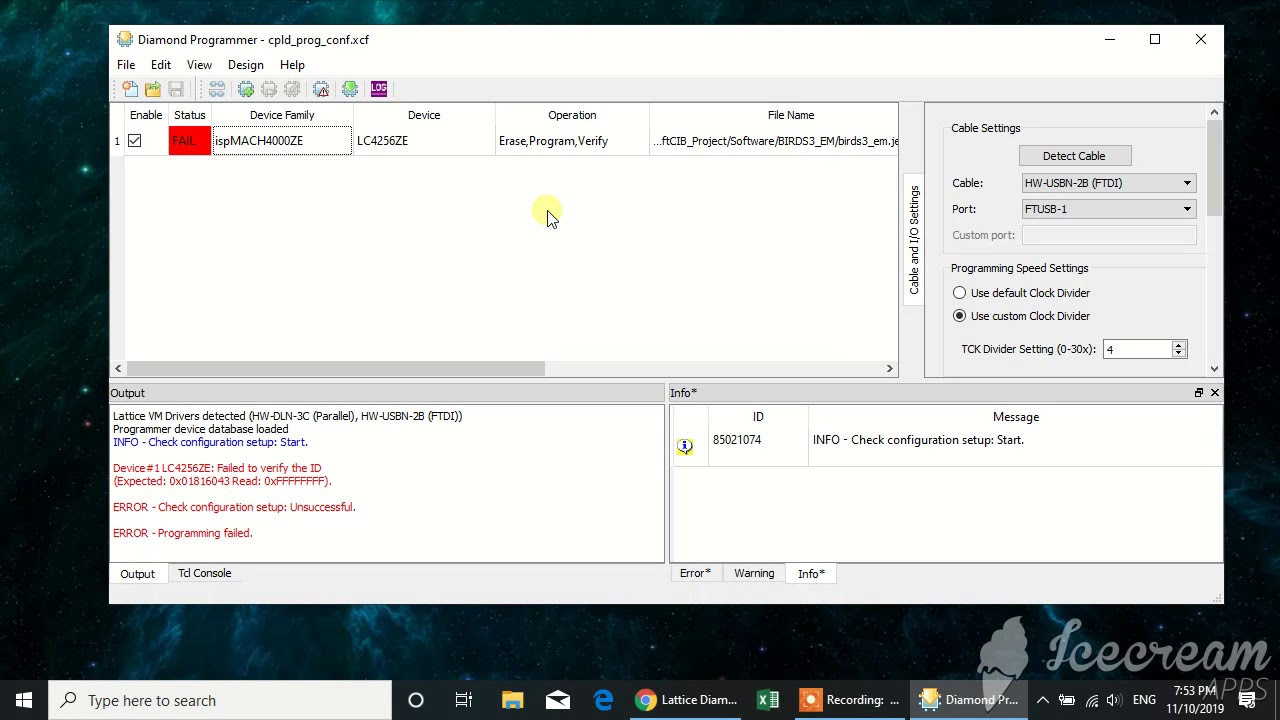Viewport: 1280px width, 720px height.
Task: Click the birds3_em file name cell
Action: point(775,141)
